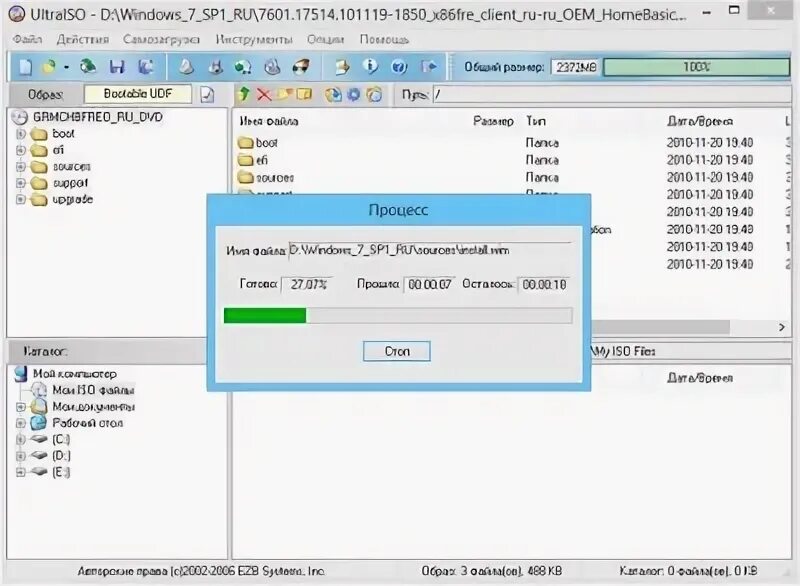Expand the boot folder tree node

tap(21, 134)
